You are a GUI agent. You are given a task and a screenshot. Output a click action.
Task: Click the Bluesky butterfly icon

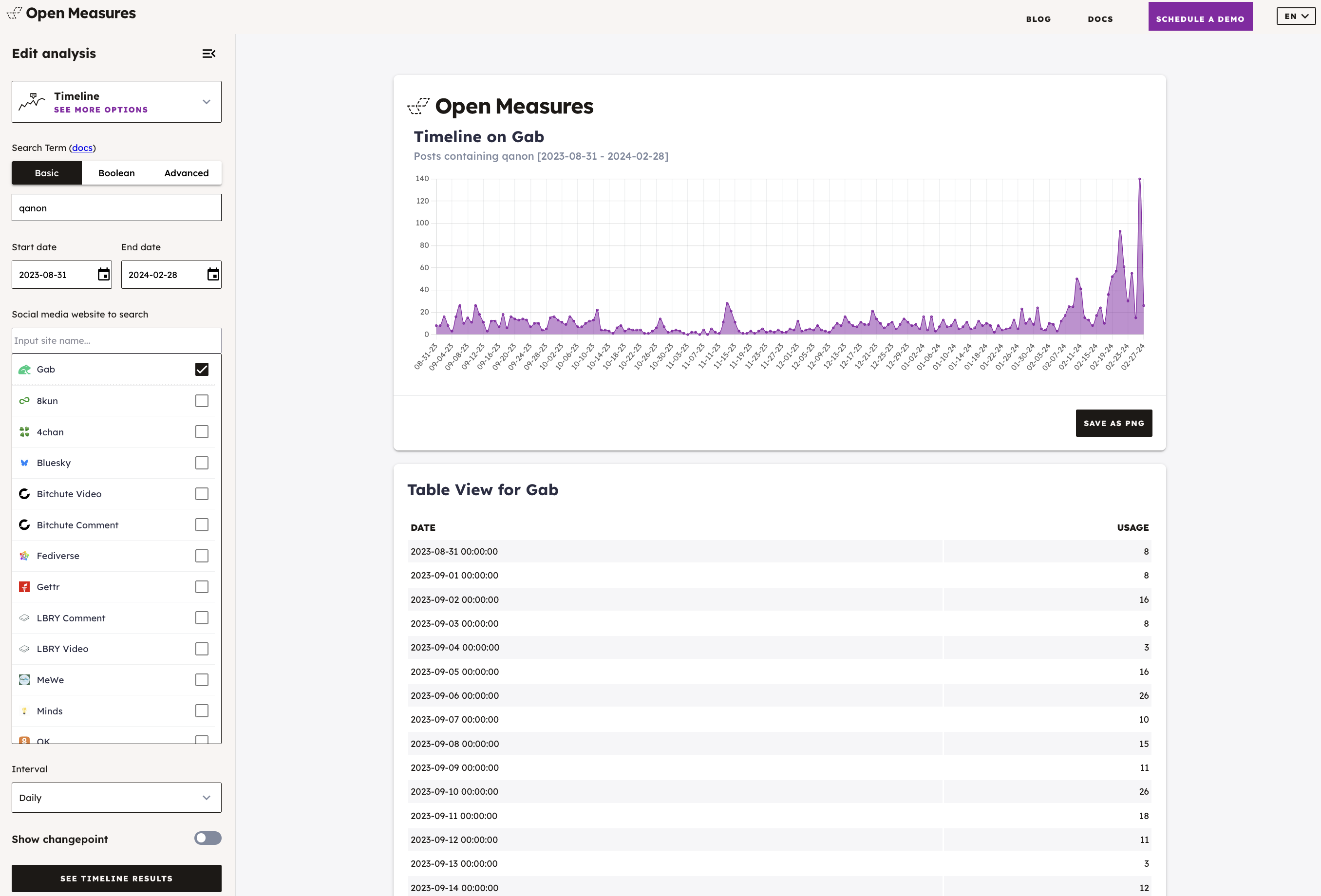tap(24, 463)
